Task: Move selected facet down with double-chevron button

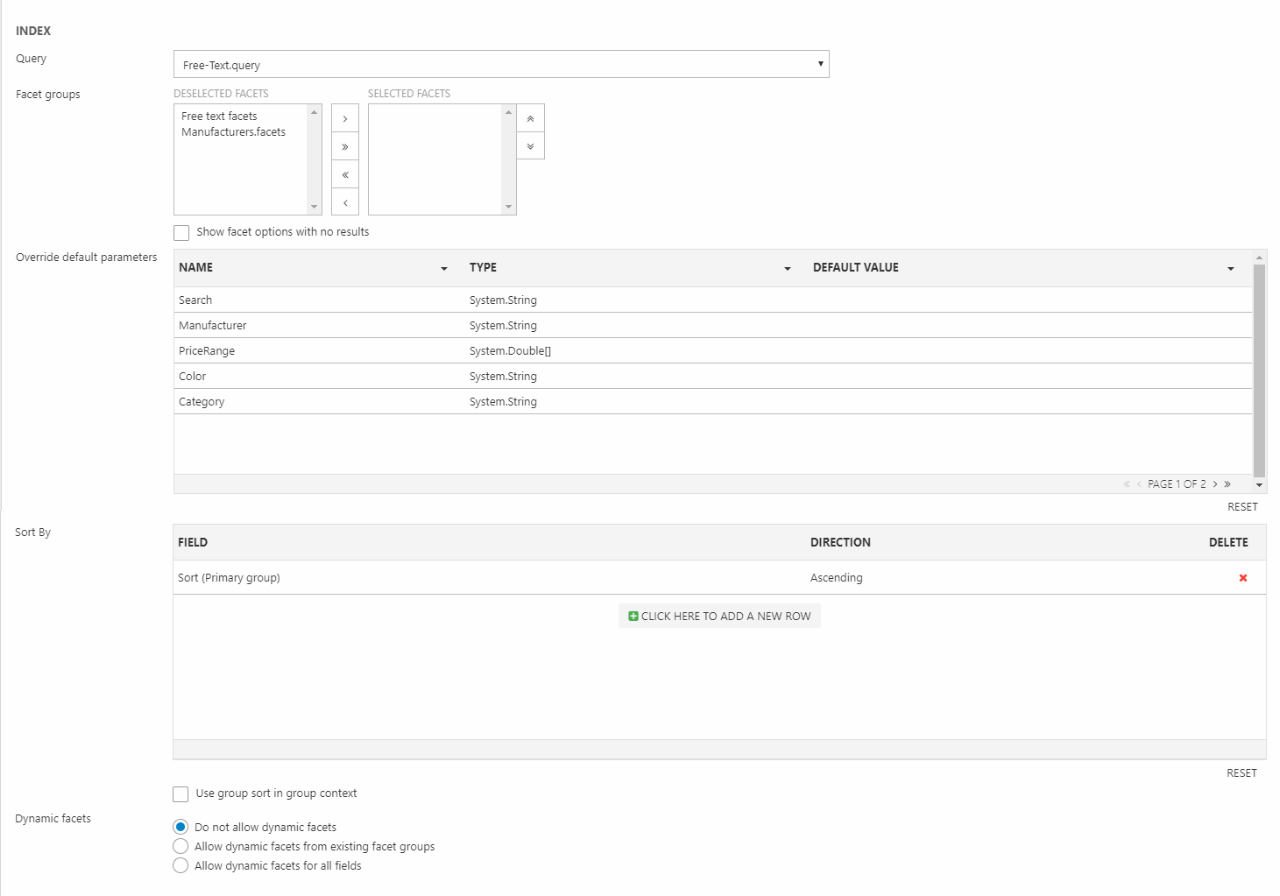Action: pyautogui.click(x=530, y=146)
